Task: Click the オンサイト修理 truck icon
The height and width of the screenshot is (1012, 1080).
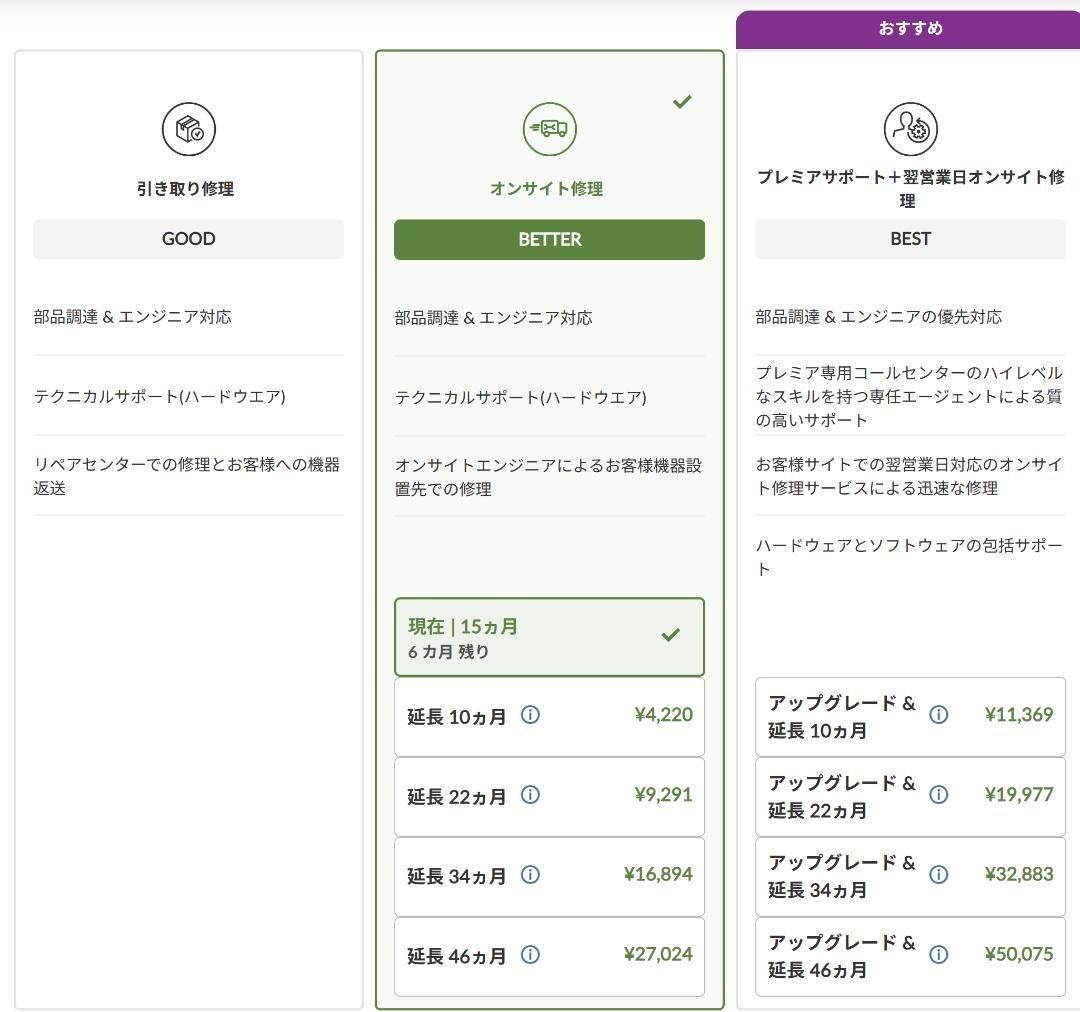Action: click(x=549, y=128)
